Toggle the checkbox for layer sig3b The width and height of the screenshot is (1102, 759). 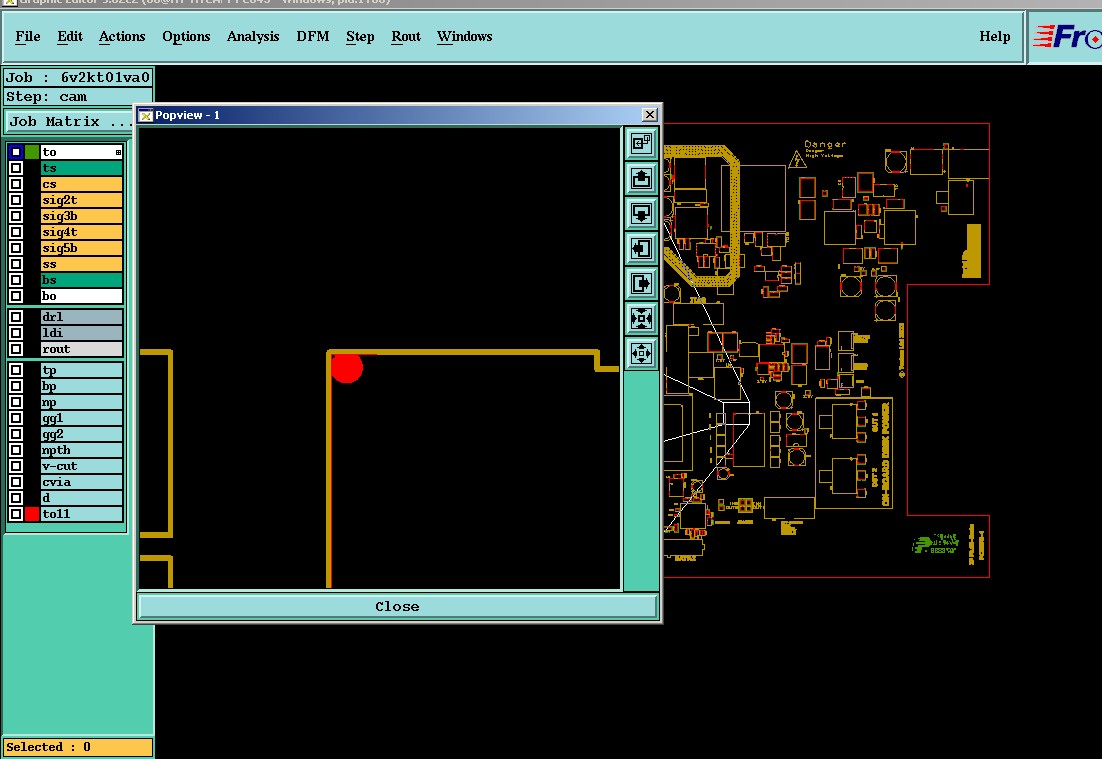click(x=15, y=216)
